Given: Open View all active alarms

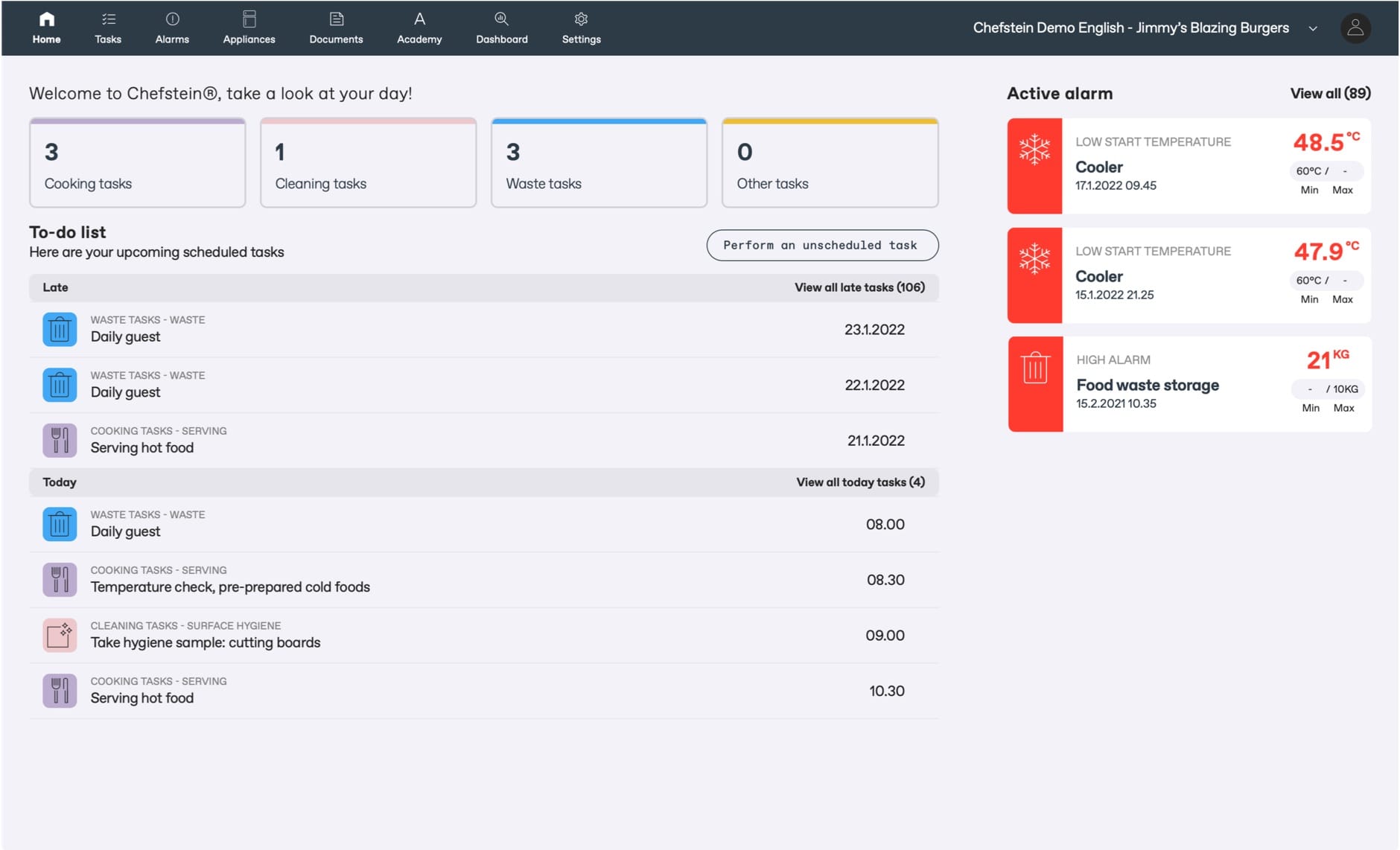Looking at the screenshot, I should pyautogui.click(x=1330, y=93).
